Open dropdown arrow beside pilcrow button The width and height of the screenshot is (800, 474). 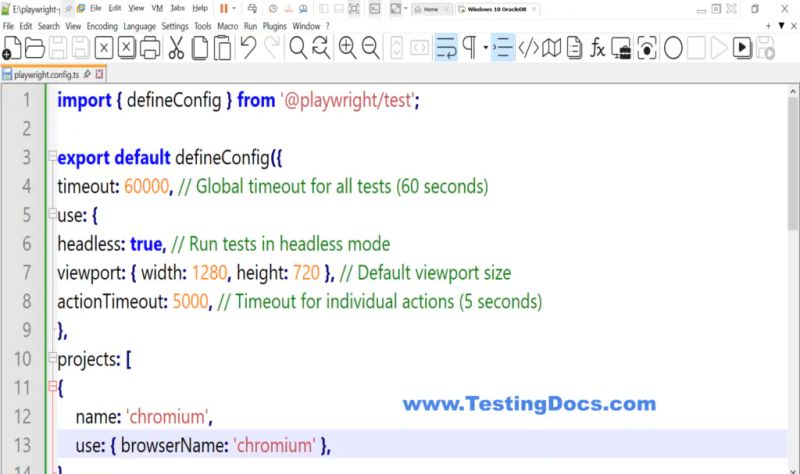(485, 48)
